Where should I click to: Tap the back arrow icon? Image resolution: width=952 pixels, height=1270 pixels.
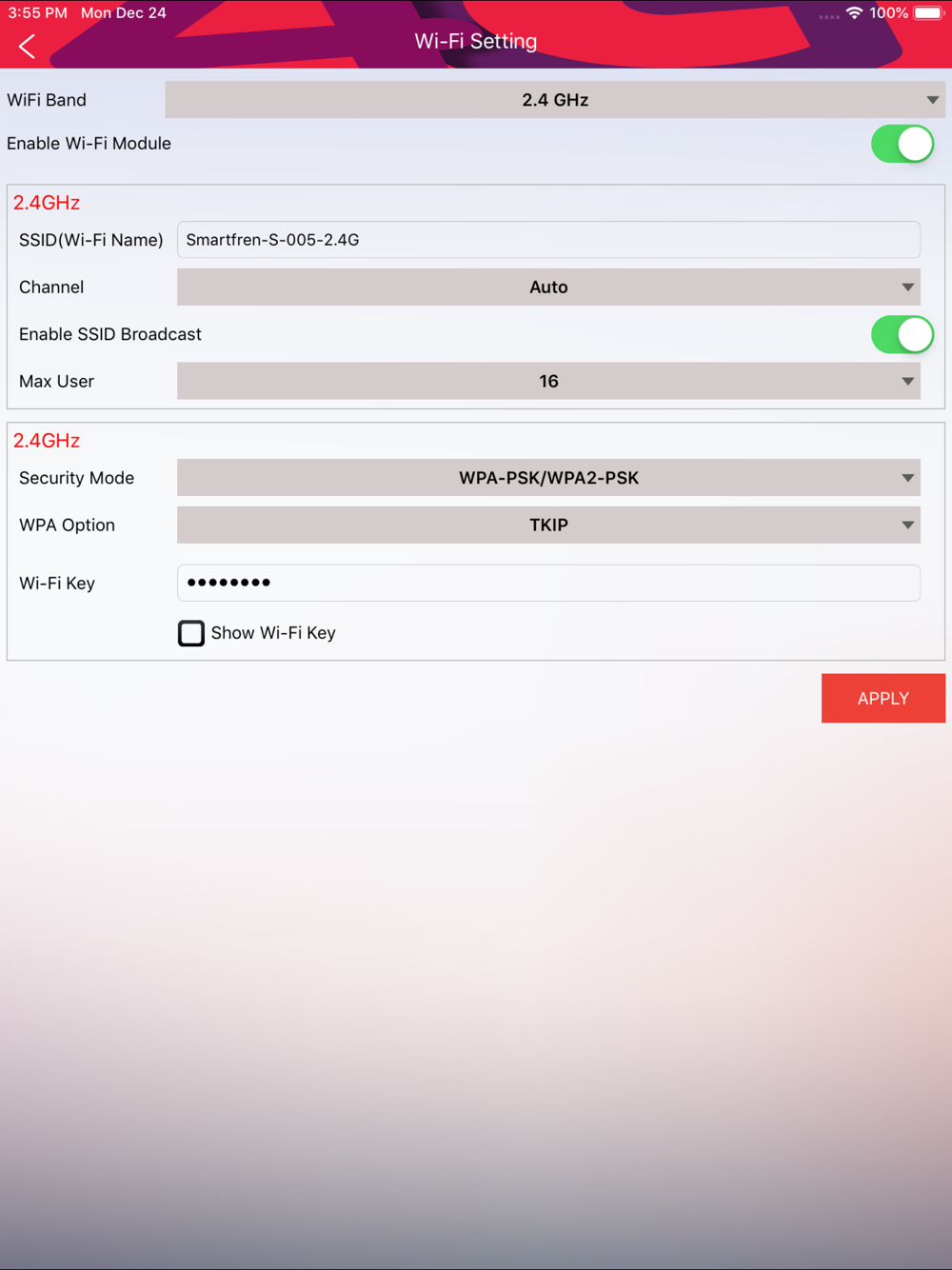[x=27, y=46]
